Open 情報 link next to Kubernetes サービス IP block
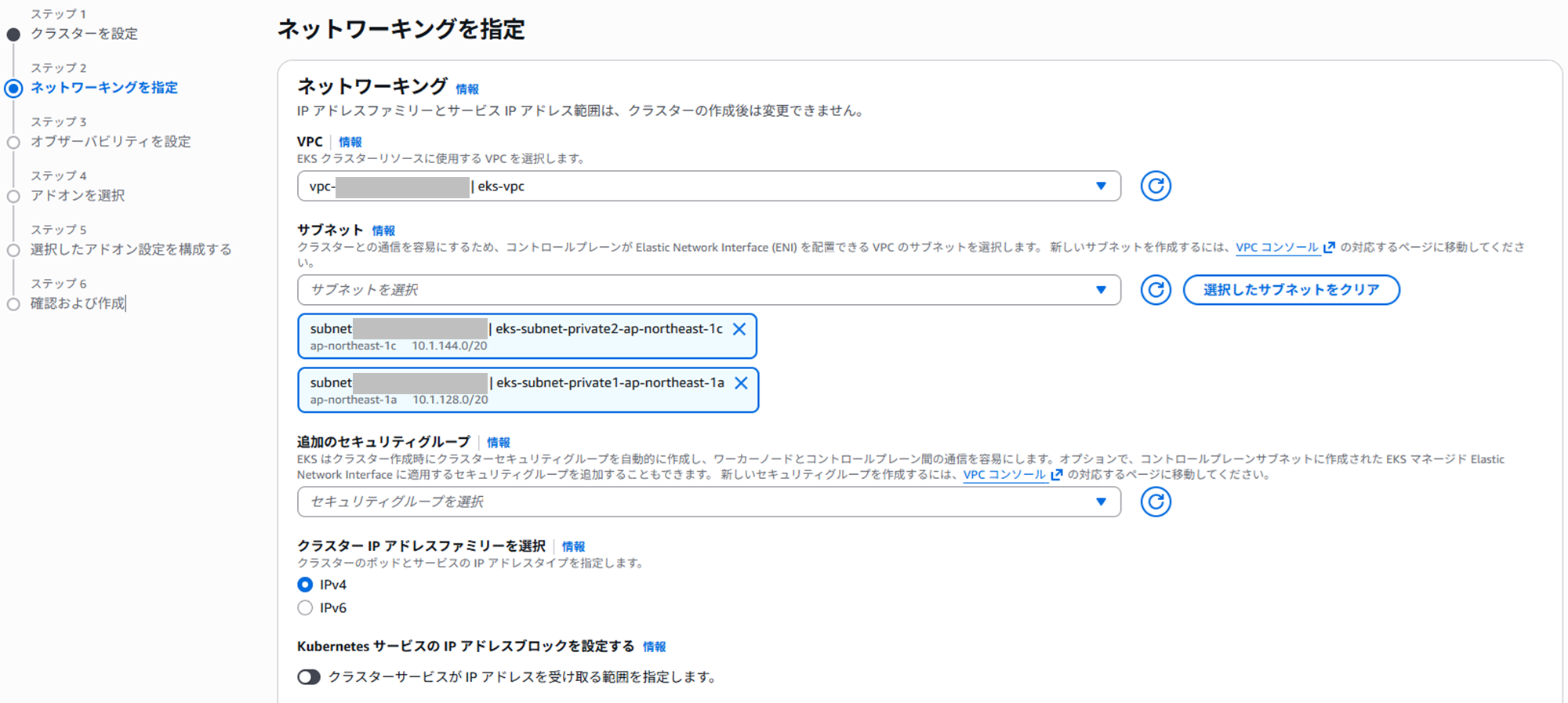The height and width of the screenshot is (703, 1568). pyautogui.click(x=655, y=647)
